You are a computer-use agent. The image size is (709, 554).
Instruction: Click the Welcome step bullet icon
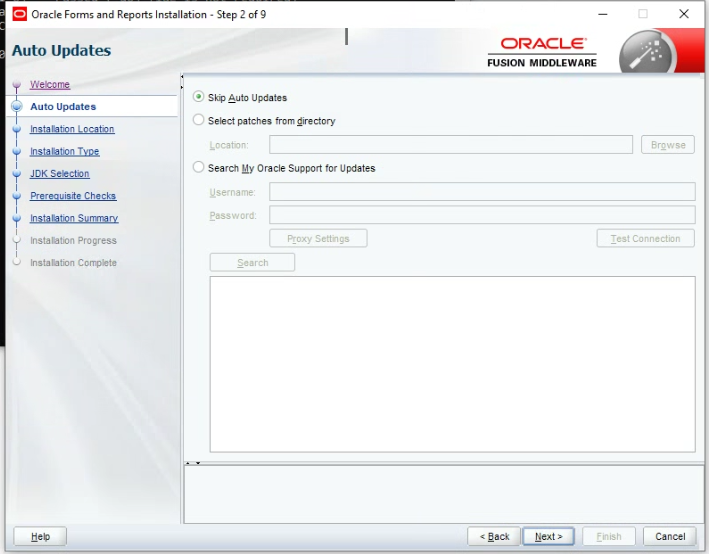(x=17, y=84)
